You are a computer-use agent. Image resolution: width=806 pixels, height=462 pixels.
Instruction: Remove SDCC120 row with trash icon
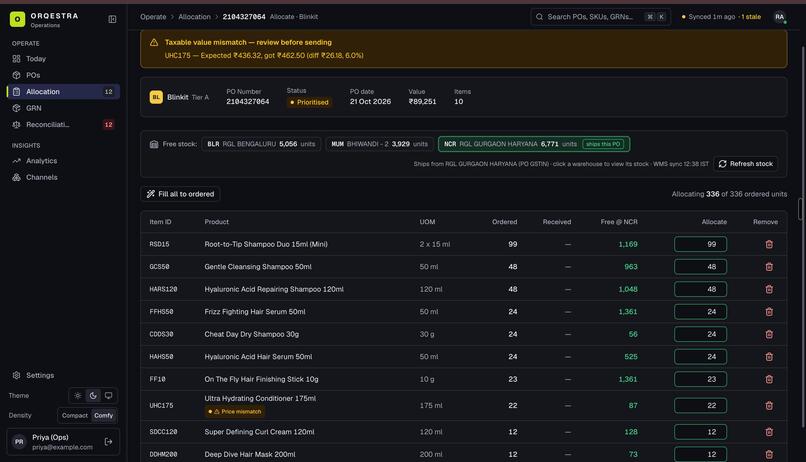coord(769,432)
